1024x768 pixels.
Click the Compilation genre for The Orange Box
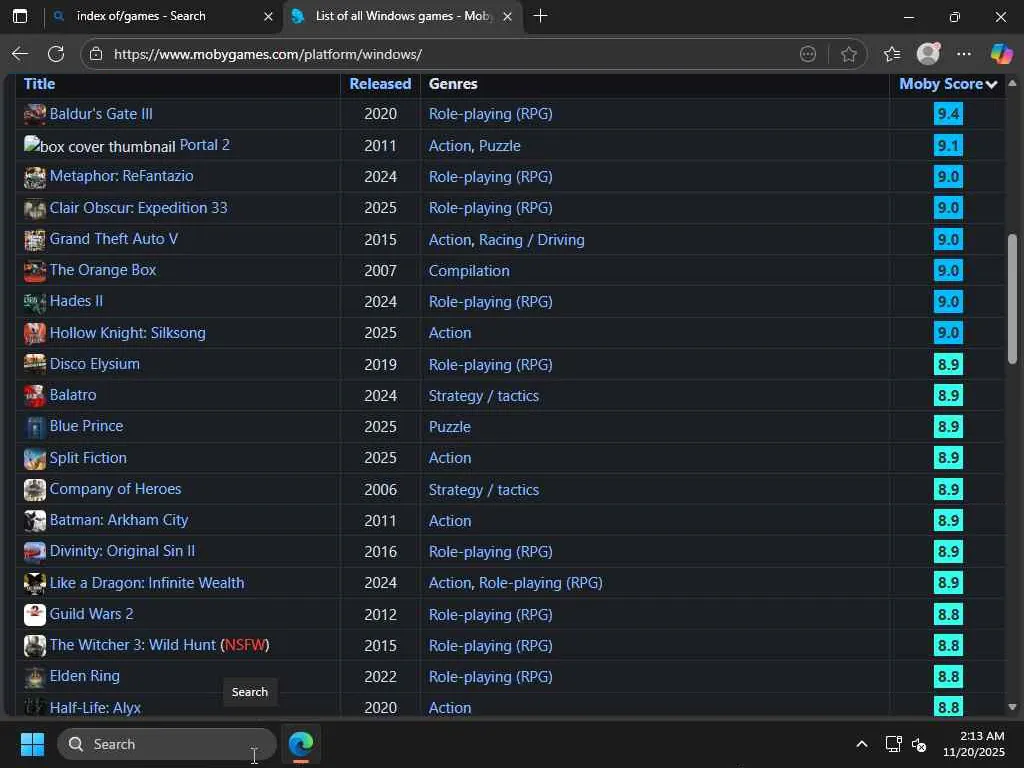(469, 270)
